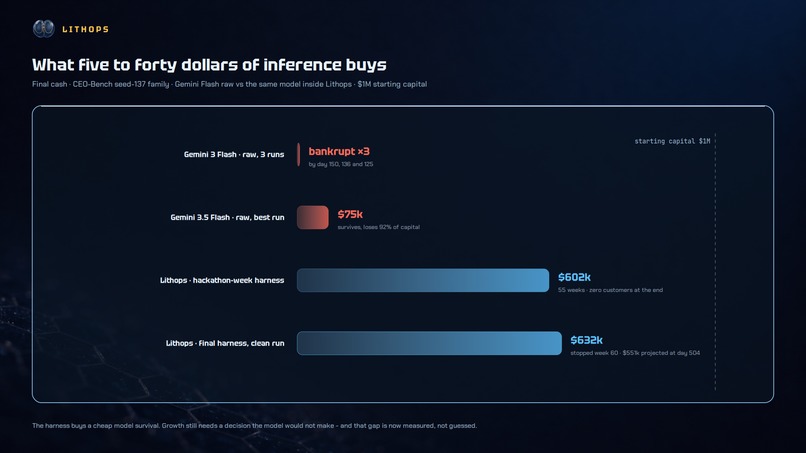
Task: Select the Gemini 3 Flash raw, 3 runs label
Action: click(234, 154)
